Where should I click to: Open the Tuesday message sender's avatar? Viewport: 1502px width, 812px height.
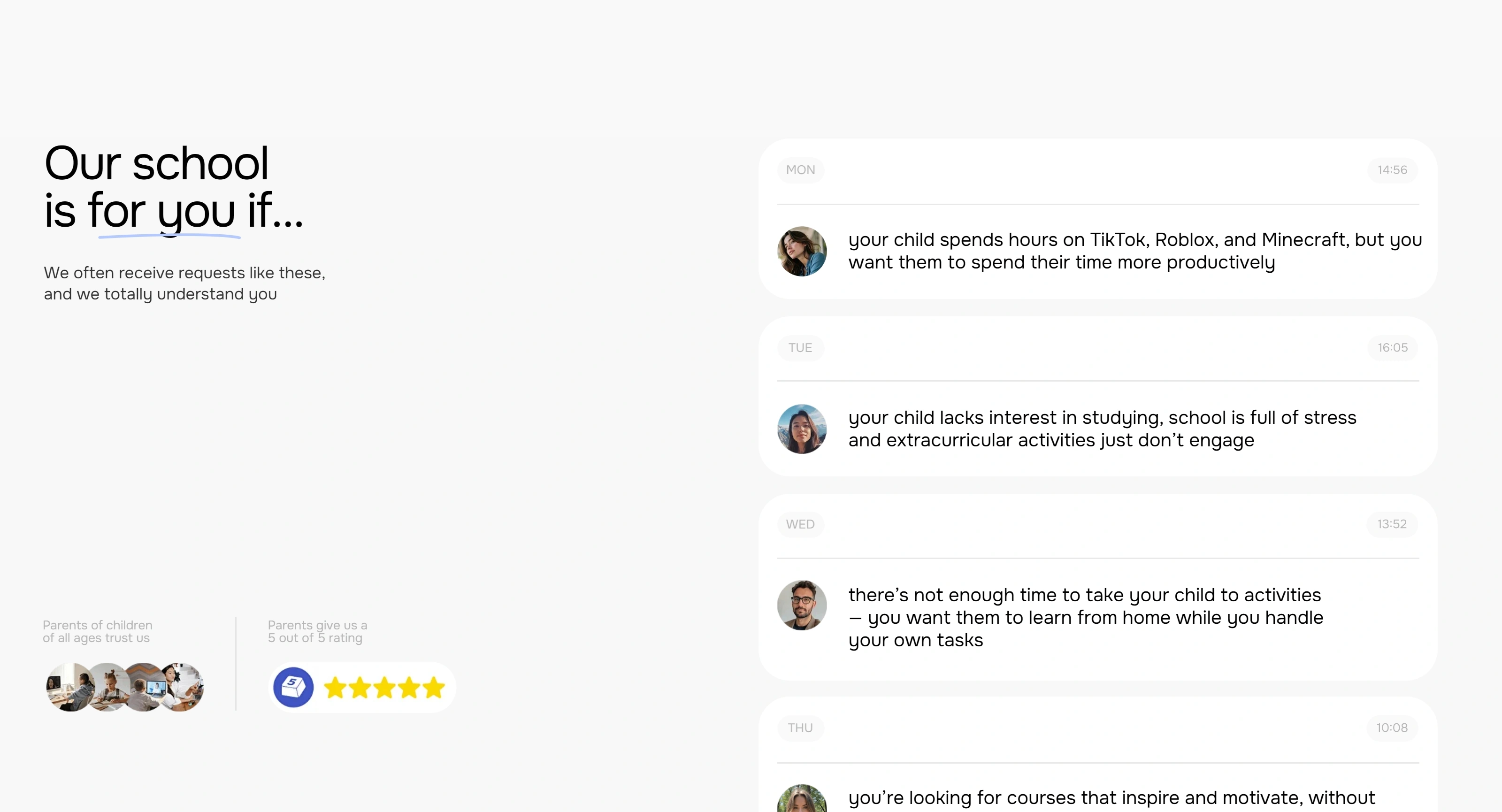(x=802, y=429)
